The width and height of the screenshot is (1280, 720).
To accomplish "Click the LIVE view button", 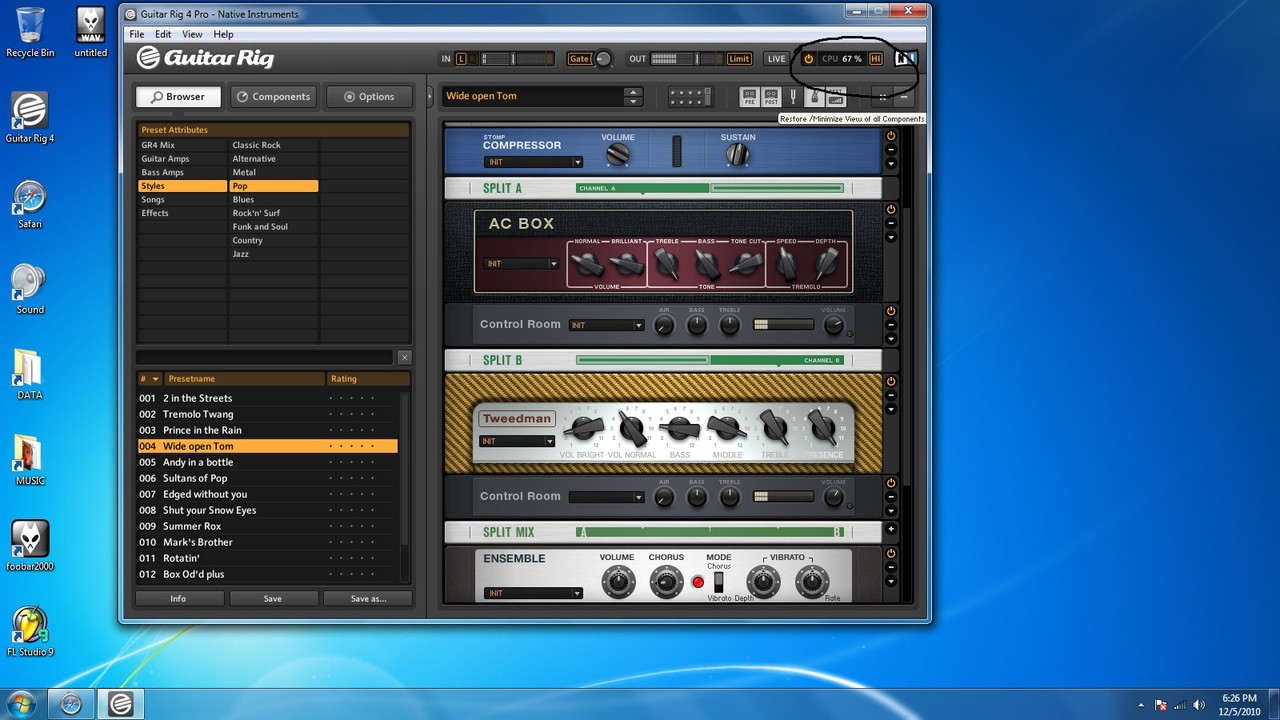I will (777, 59).
